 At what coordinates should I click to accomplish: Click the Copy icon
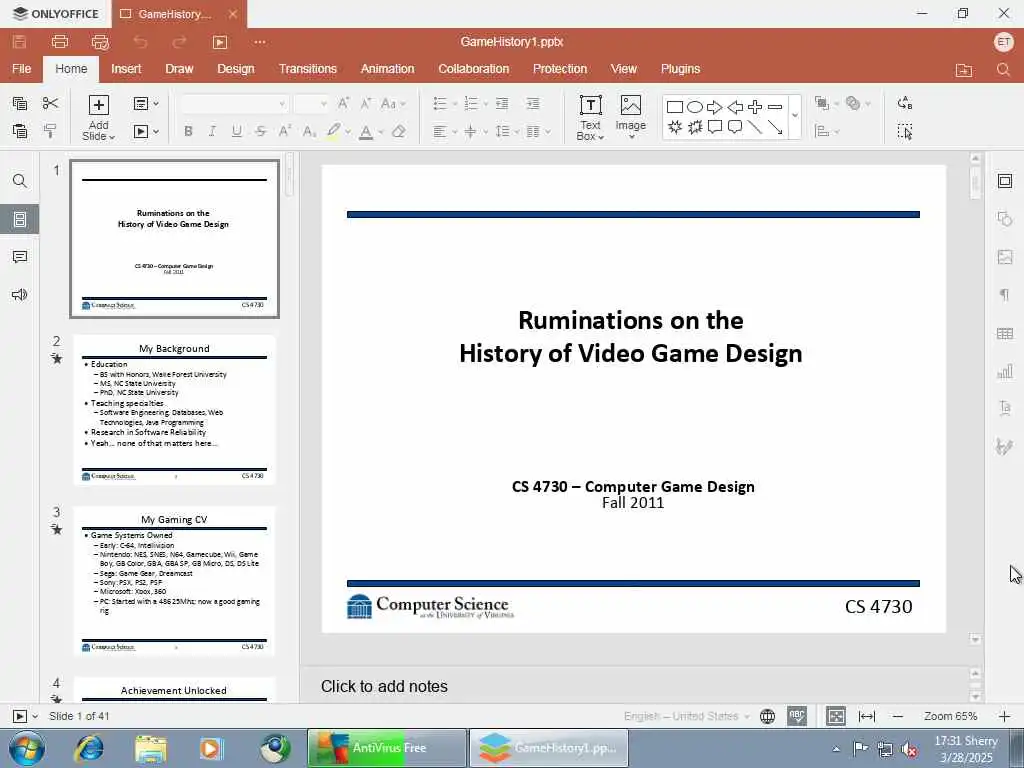(20, 103)
